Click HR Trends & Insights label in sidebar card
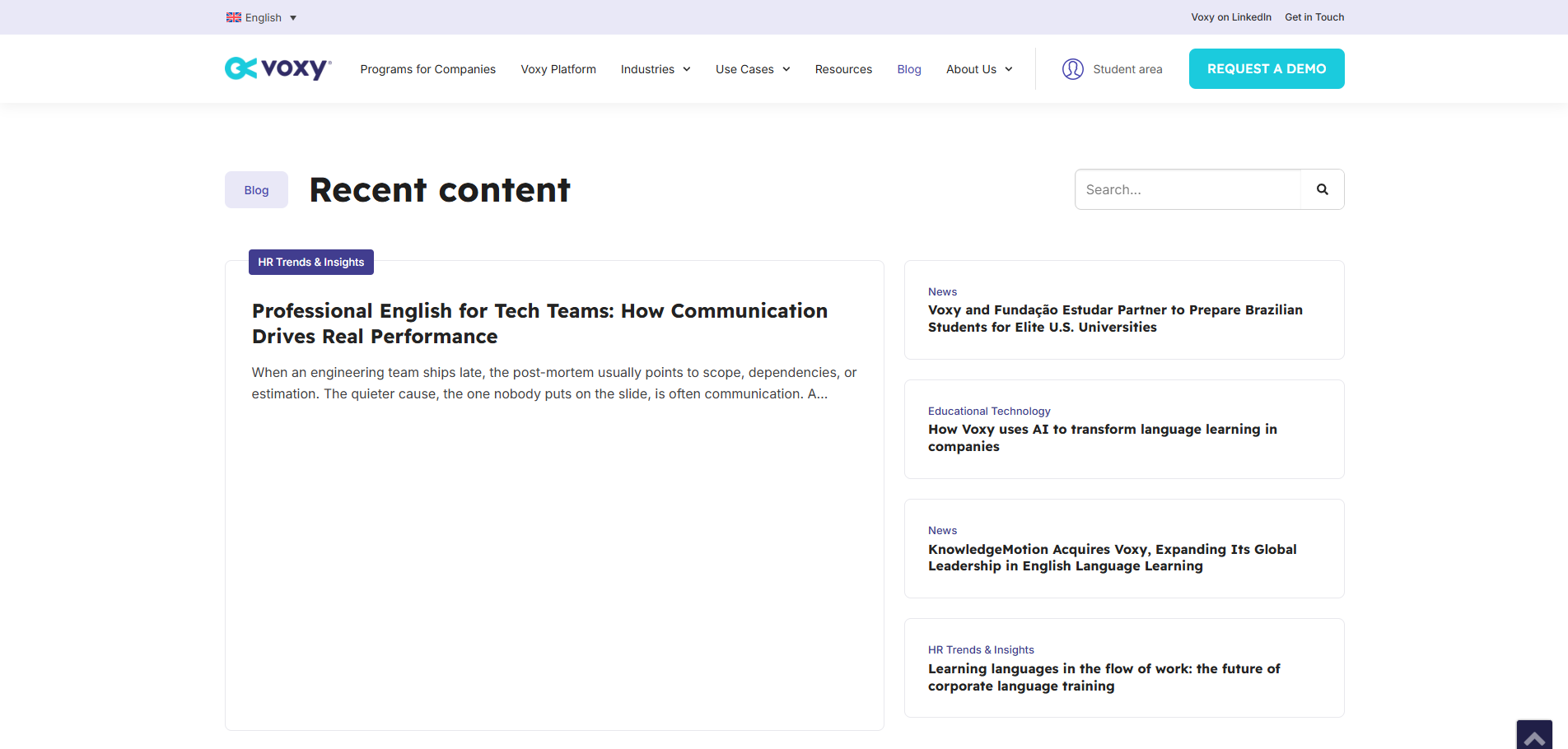Viewport: 1568px width, 749px height. (981, 649)
